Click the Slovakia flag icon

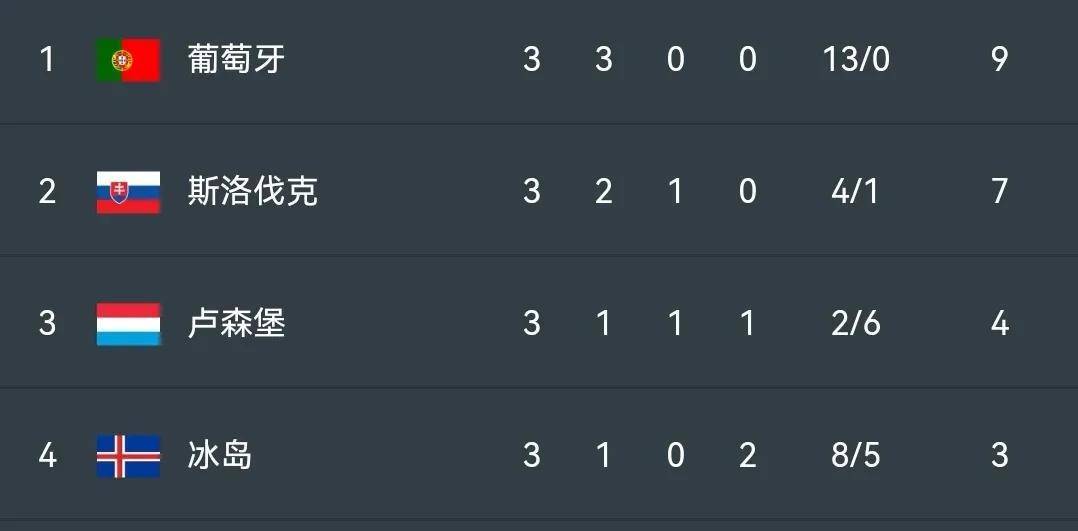(128, 192)
